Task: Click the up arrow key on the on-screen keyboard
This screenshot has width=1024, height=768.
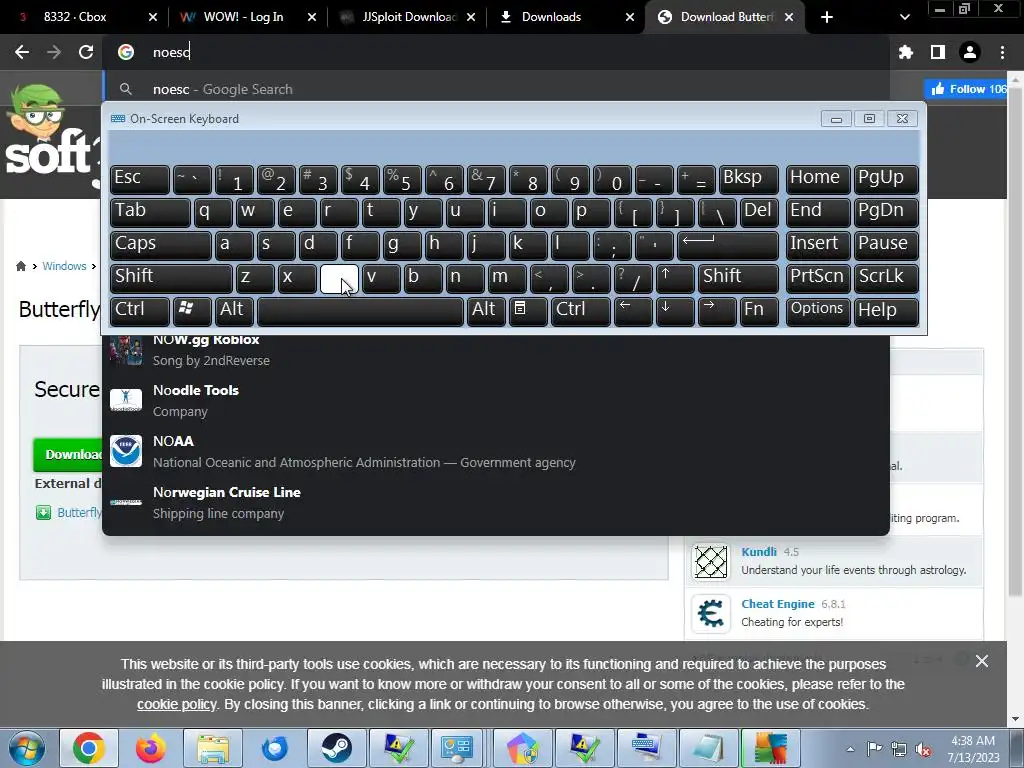Action: (x=675, y=278)
